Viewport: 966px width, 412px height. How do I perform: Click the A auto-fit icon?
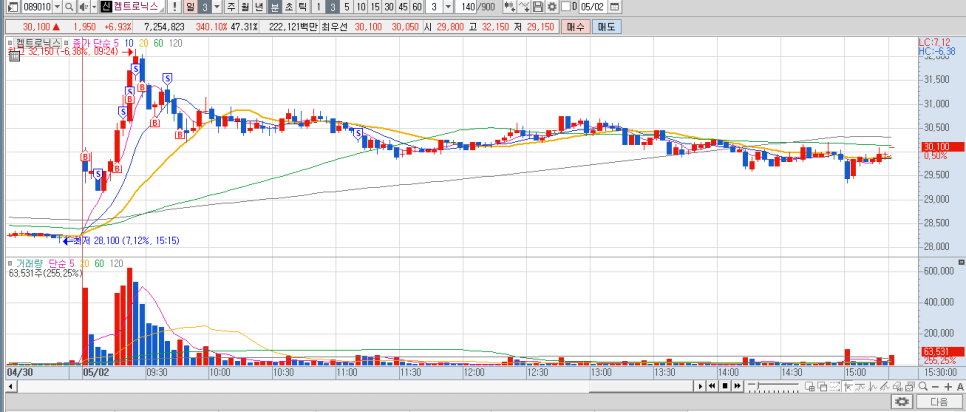coord(960,387)
